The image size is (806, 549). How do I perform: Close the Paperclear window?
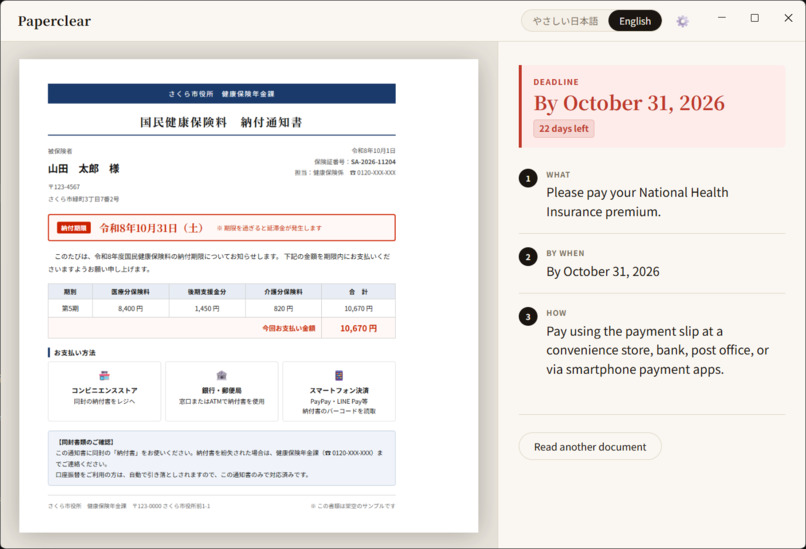click(788, 18)
